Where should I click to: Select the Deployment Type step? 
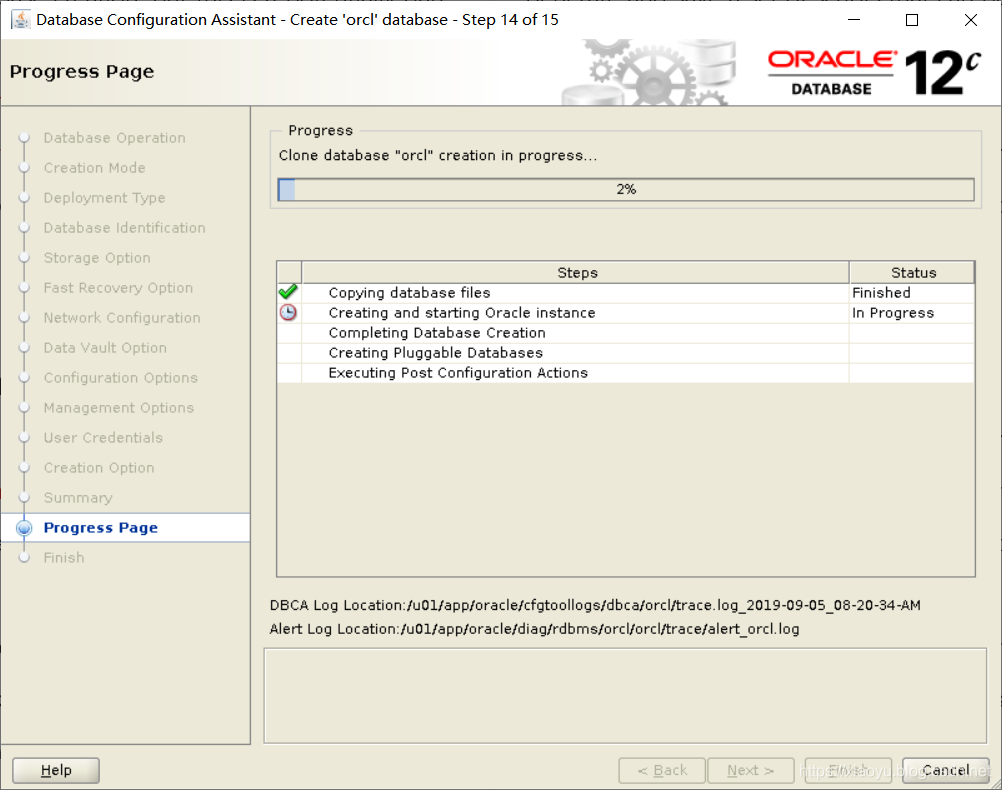coord(104,198)
